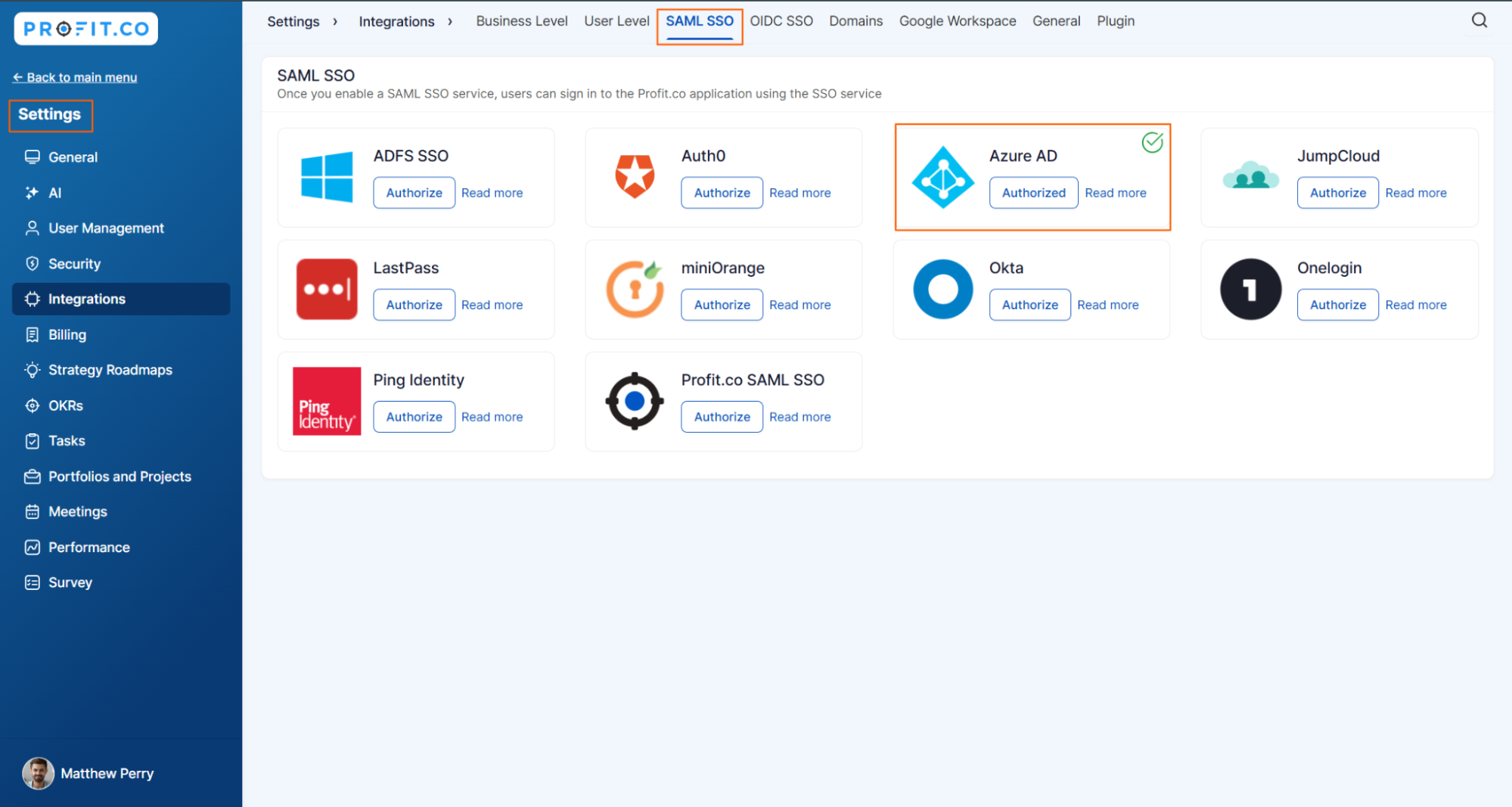Click the search magnifier icon
This screenshot has width=1512, height=807.
pos(1479,20)
